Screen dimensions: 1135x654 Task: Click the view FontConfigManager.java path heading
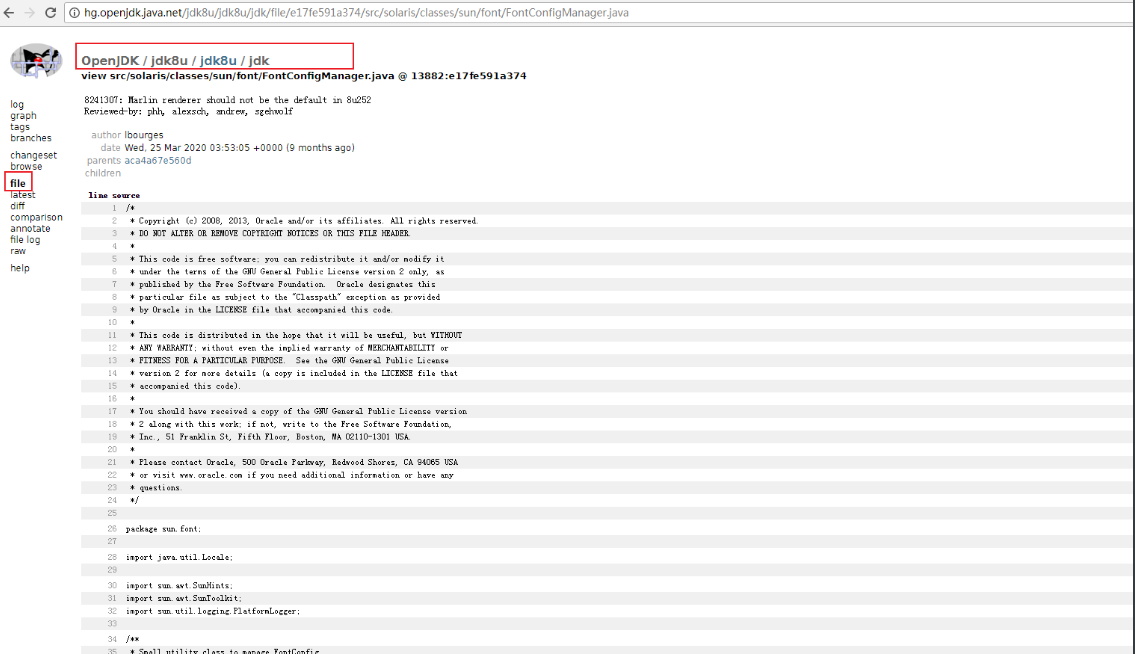coord(303,76)
